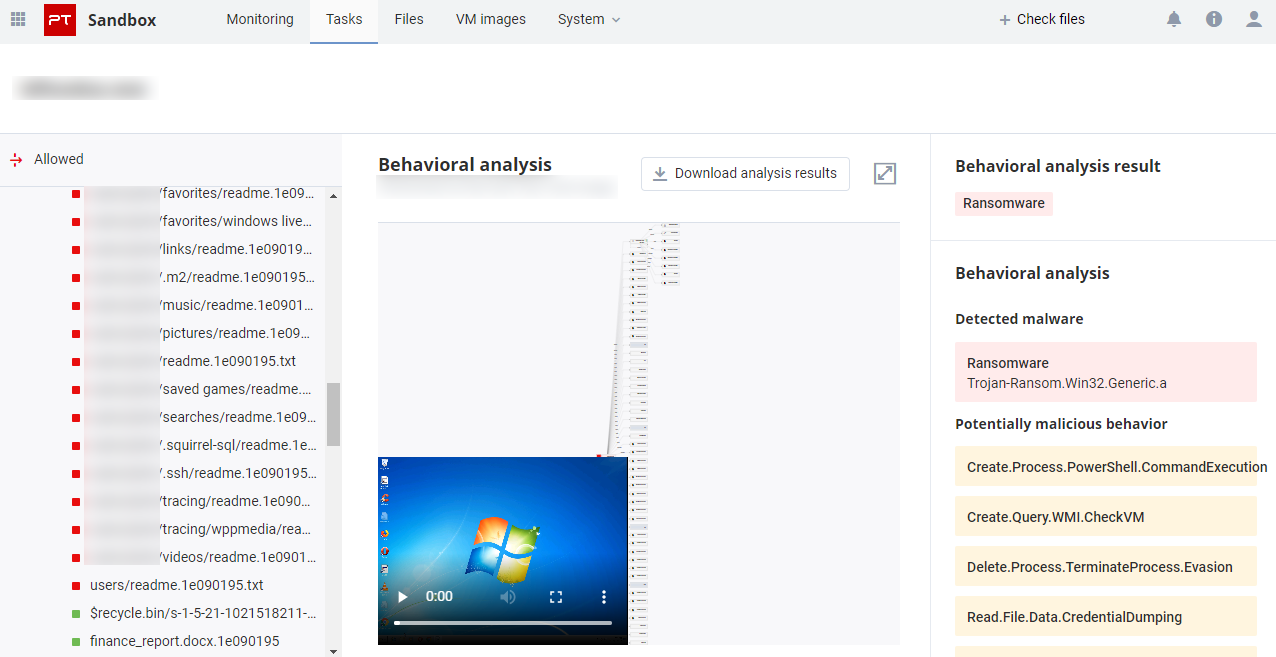This screenshot has width=1276, height=657.
Task: Click the Check files button
Action: (x=1041, y=20)
